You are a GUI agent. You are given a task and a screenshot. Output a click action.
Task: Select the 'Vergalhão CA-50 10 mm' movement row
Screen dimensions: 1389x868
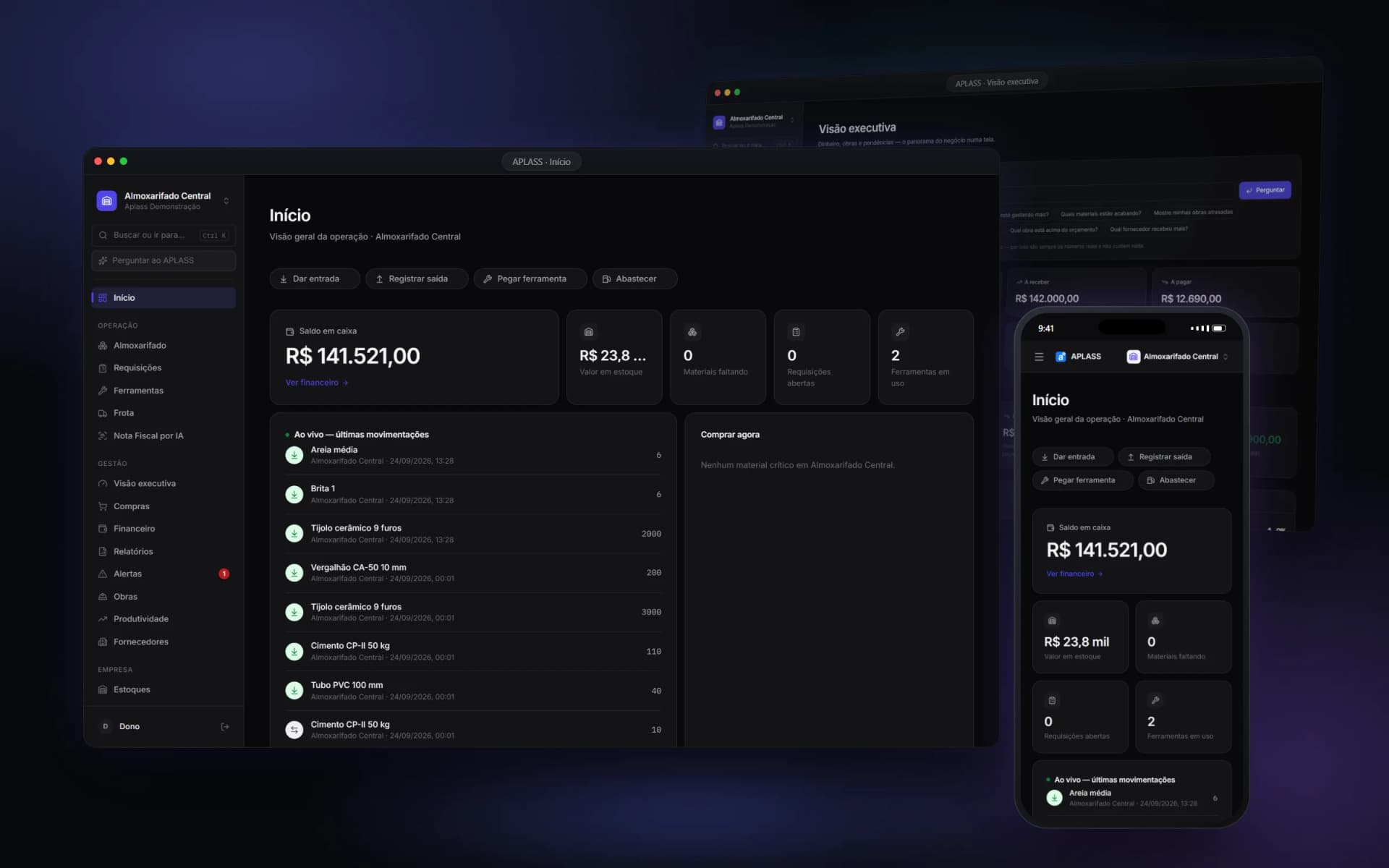click(473, 573)
